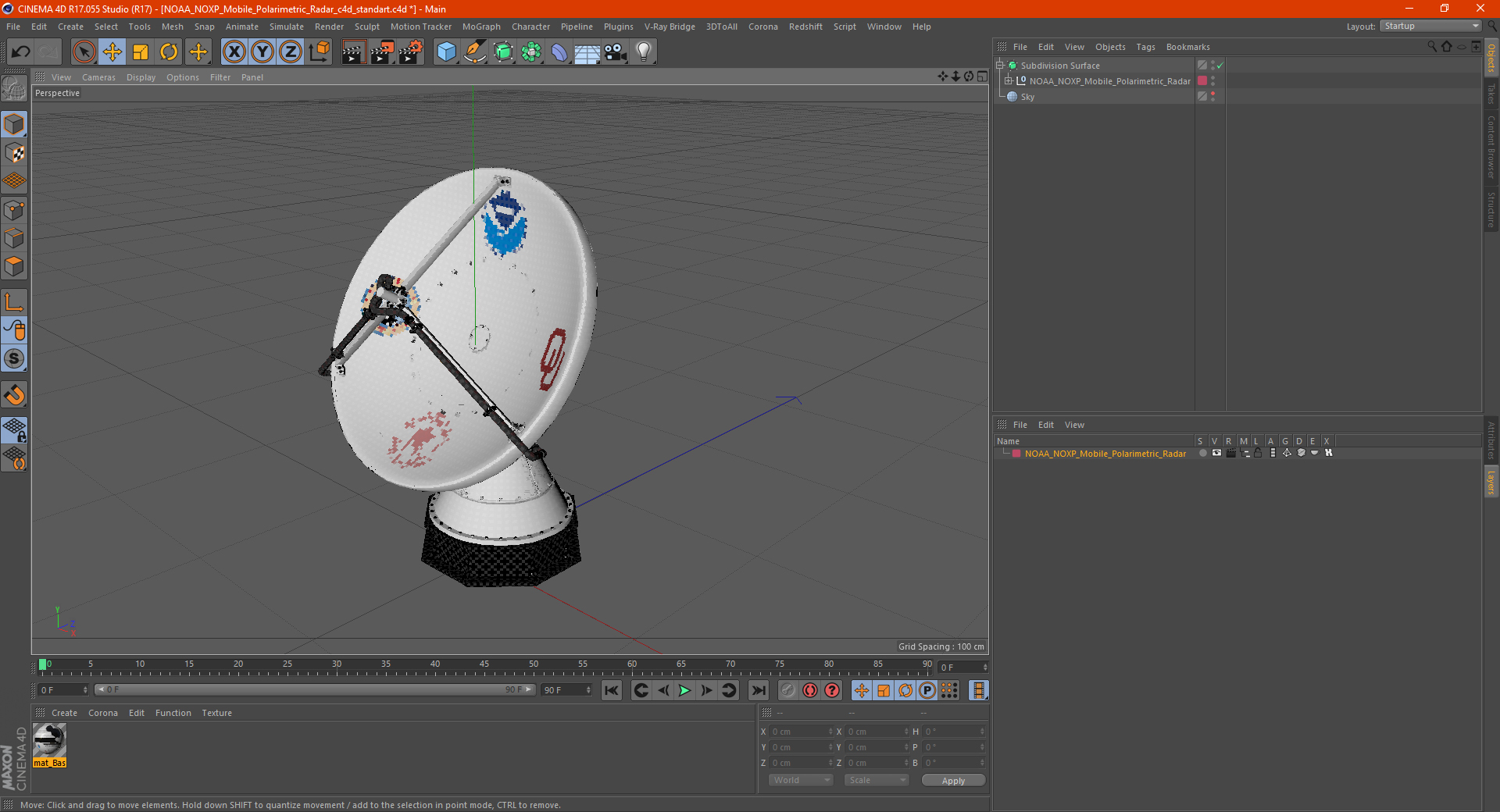The height and width of the screenshot is (812, 1500).
Task: Switch to Points mode in left toolbar
Action: tap(14, 210)
